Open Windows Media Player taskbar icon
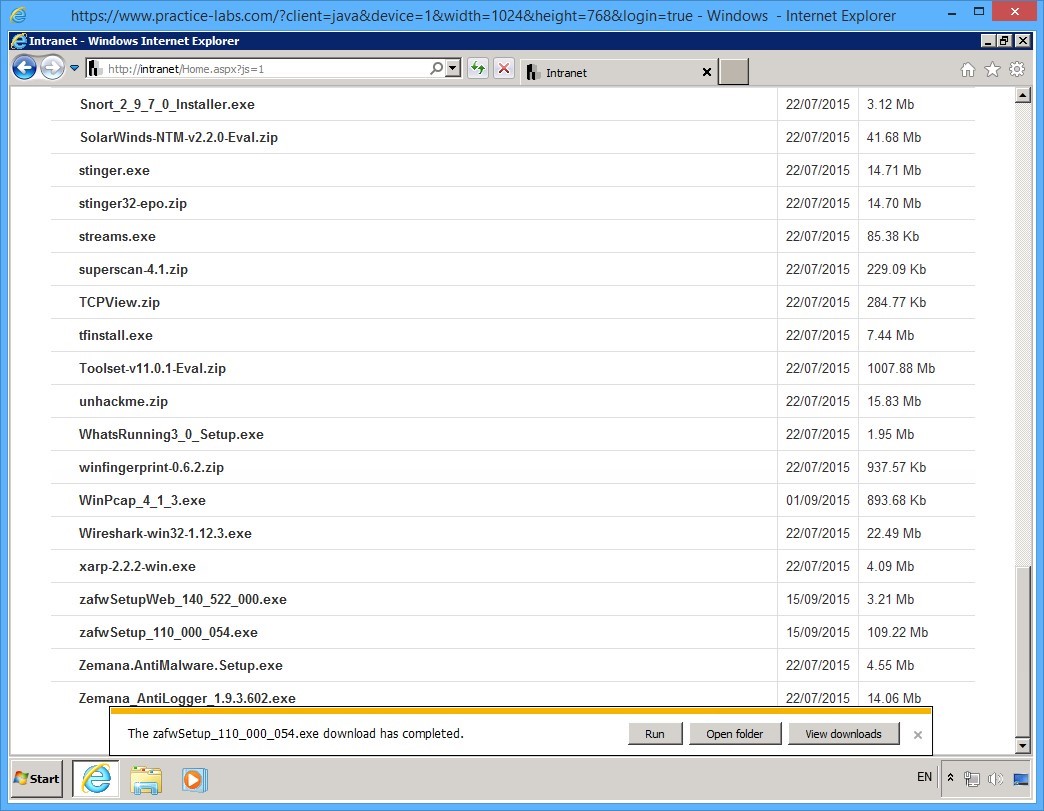Viewport: 1044px width, 811px height. pos(194,779)
